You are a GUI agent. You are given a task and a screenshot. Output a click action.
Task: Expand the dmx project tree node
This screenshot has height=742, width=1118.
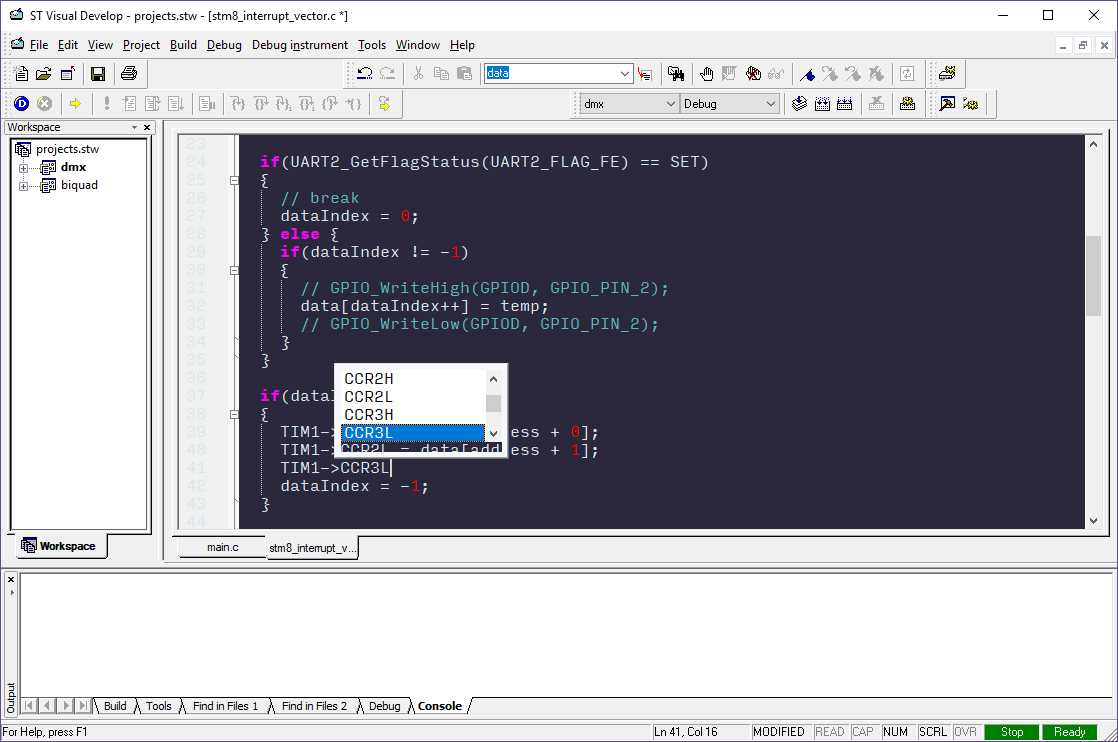point(23,168)
